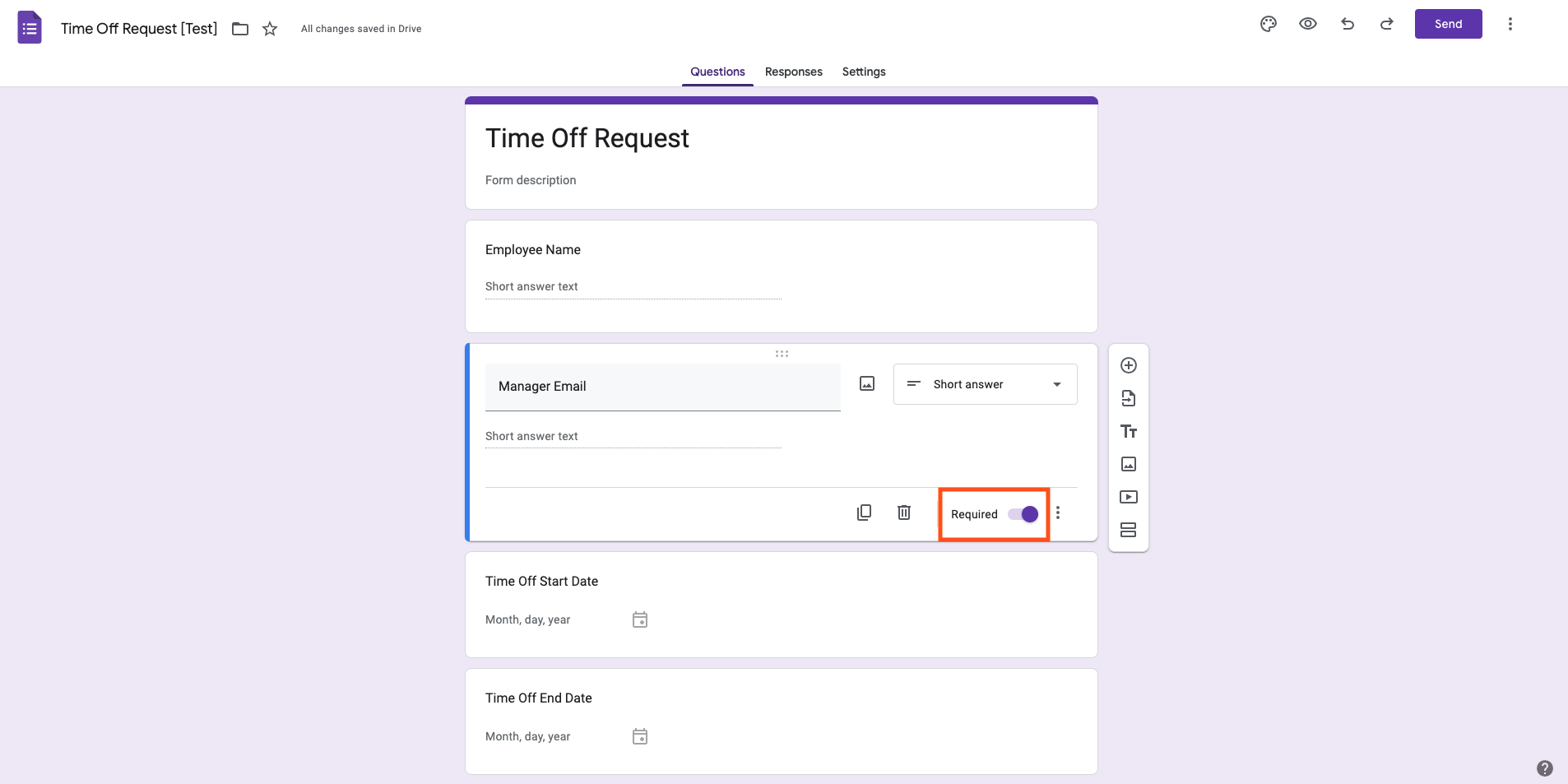Star the Time Off Request form
1568x784 pixels.
coord(270,29)
